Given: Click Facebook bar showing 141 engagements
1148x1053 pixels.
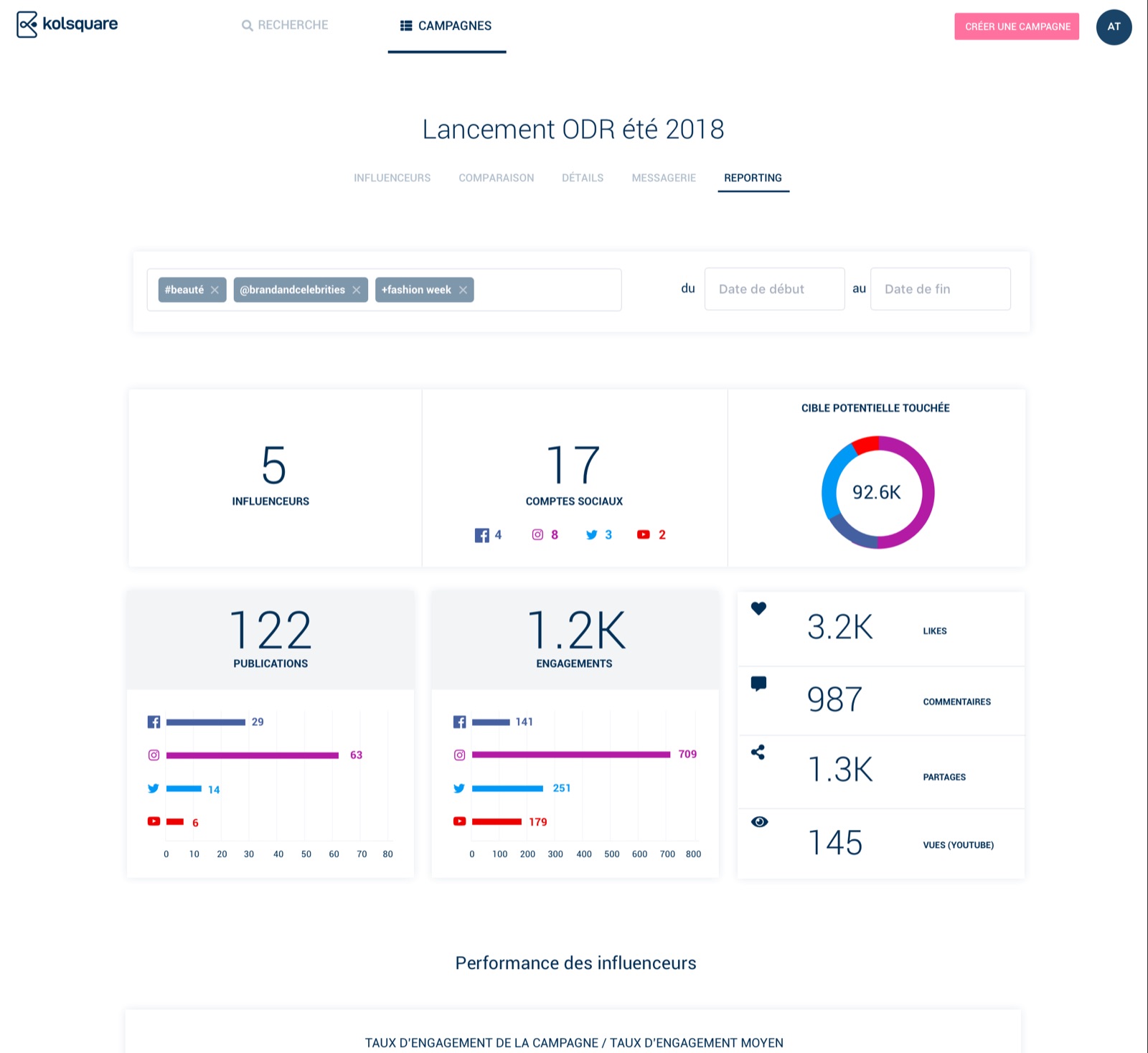Looking at the screenshot, I should point(491,722).
